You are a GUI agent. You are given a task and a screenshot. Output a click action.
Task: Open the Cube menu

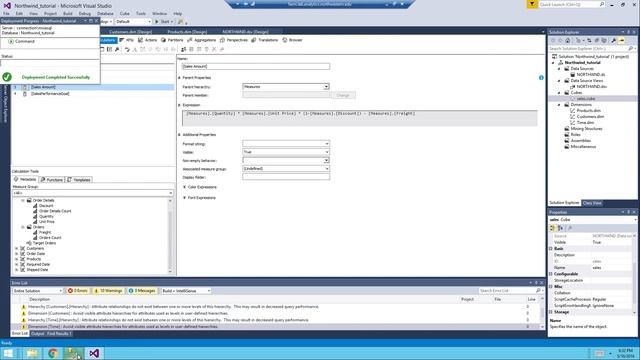pos(125,13)
